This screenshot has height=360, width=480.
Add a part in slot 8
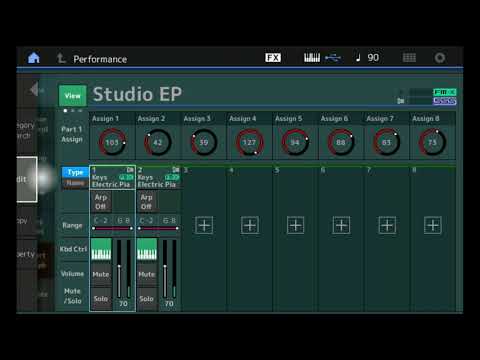coord(433,225)
